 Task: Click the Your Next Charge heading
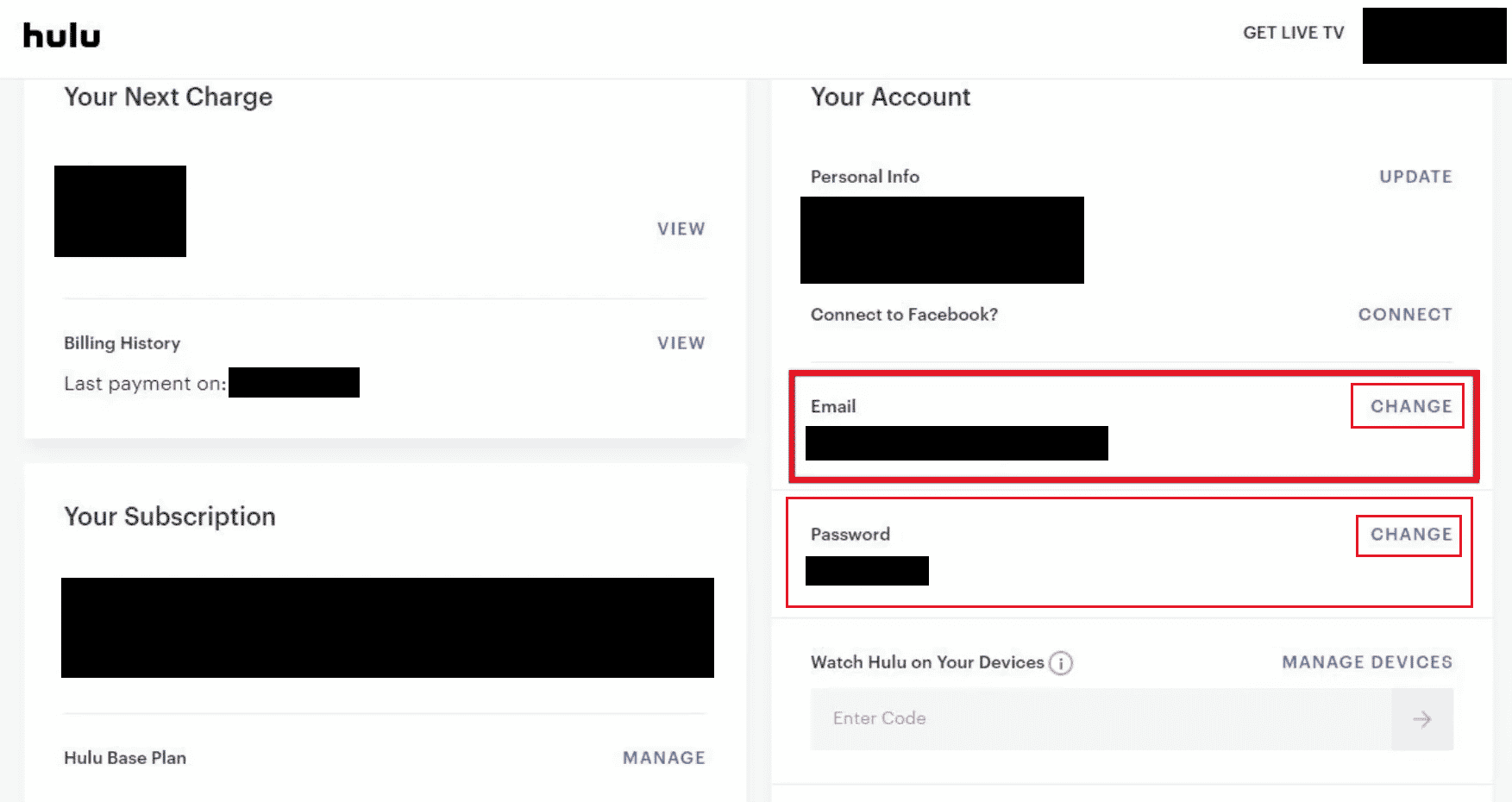168,97
